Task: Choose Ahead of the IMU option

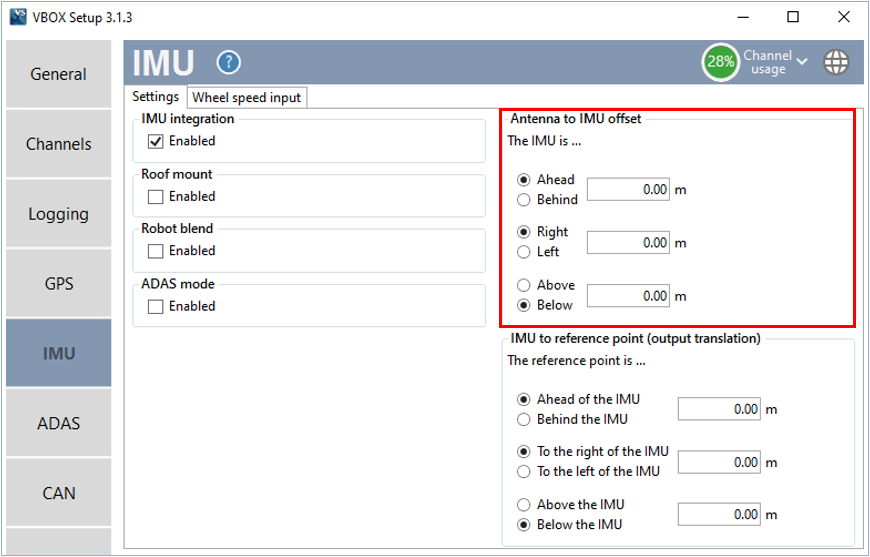Action: pyautogui.click(x=523, y=399)
